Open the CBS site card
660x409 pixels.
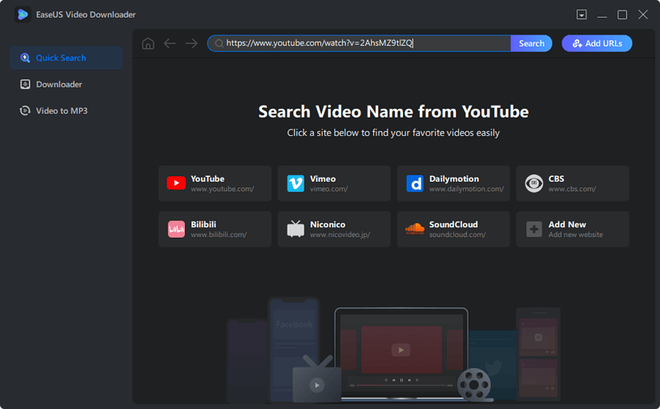point(572,183)
